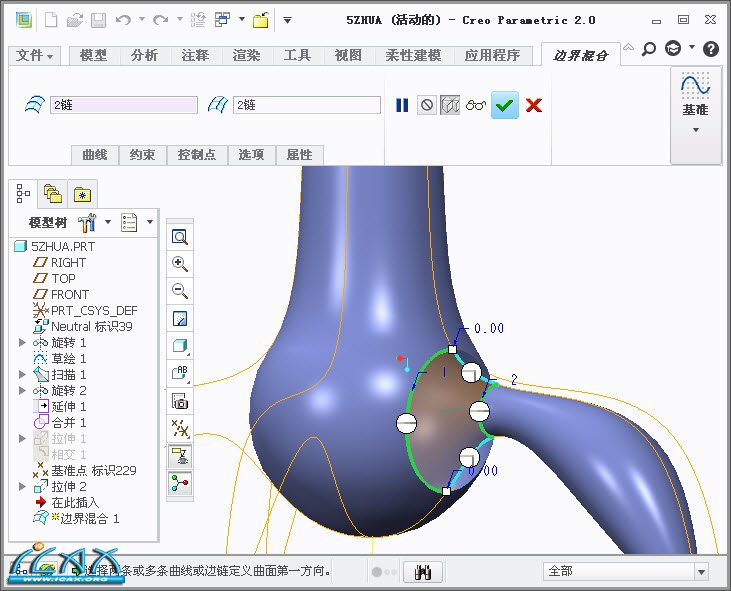Open the quick access toolbar customize arrow
The image size is (731, 591).
pos(288,20)
